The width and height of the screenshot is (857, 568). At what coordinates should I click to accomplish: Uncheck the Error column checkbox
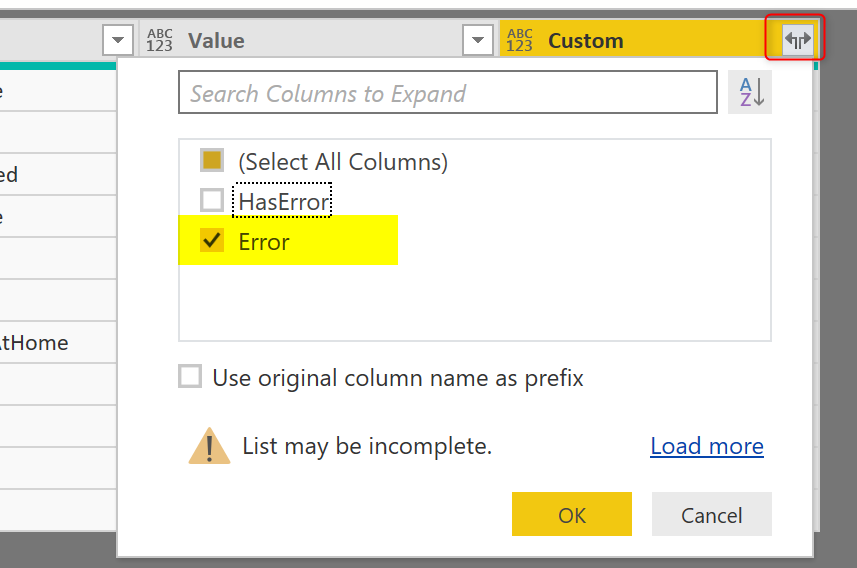coord(212,241)
